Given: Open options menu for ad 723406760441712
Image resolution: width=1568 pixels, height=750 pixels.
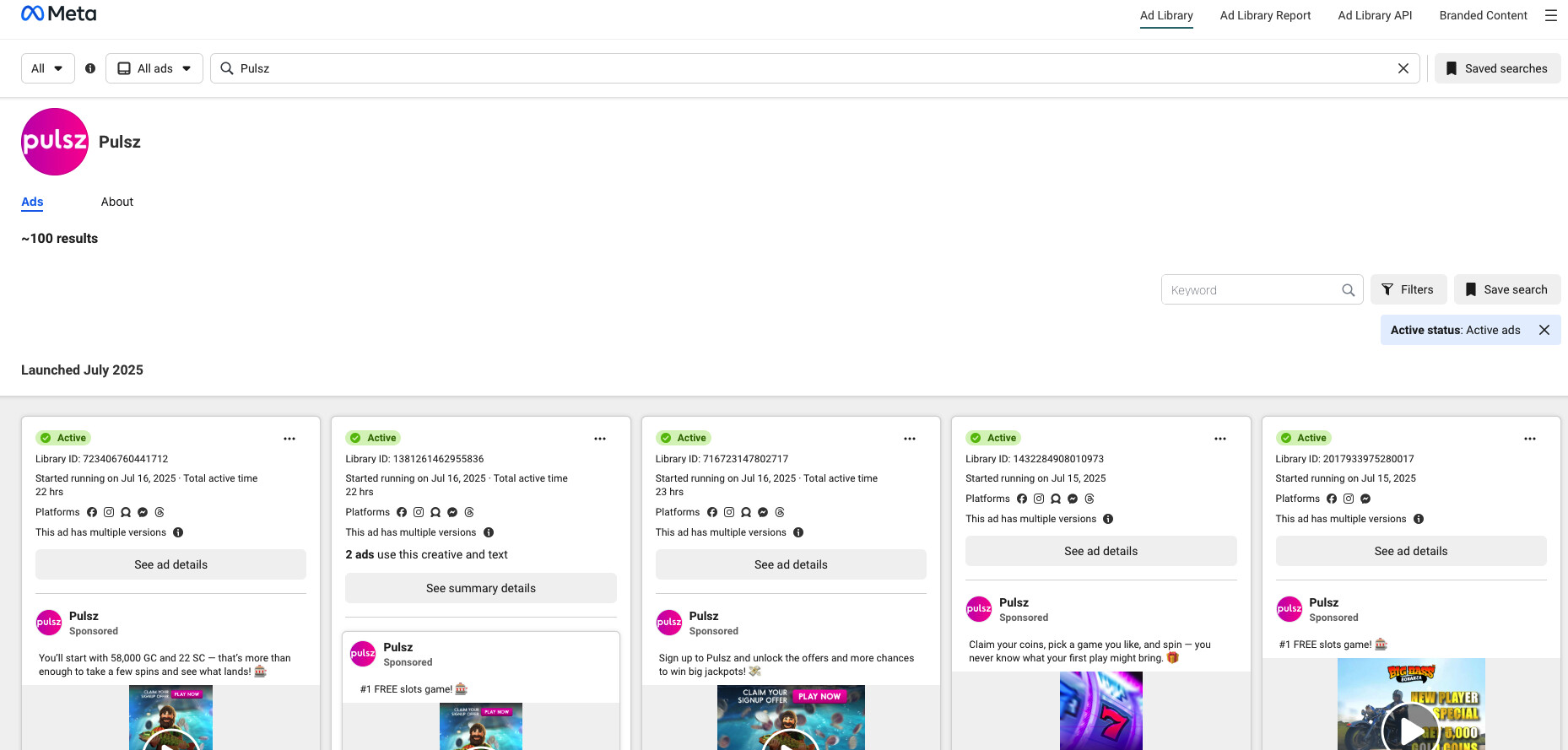Looking at the screenshot, I should click(x=289, y=439).
